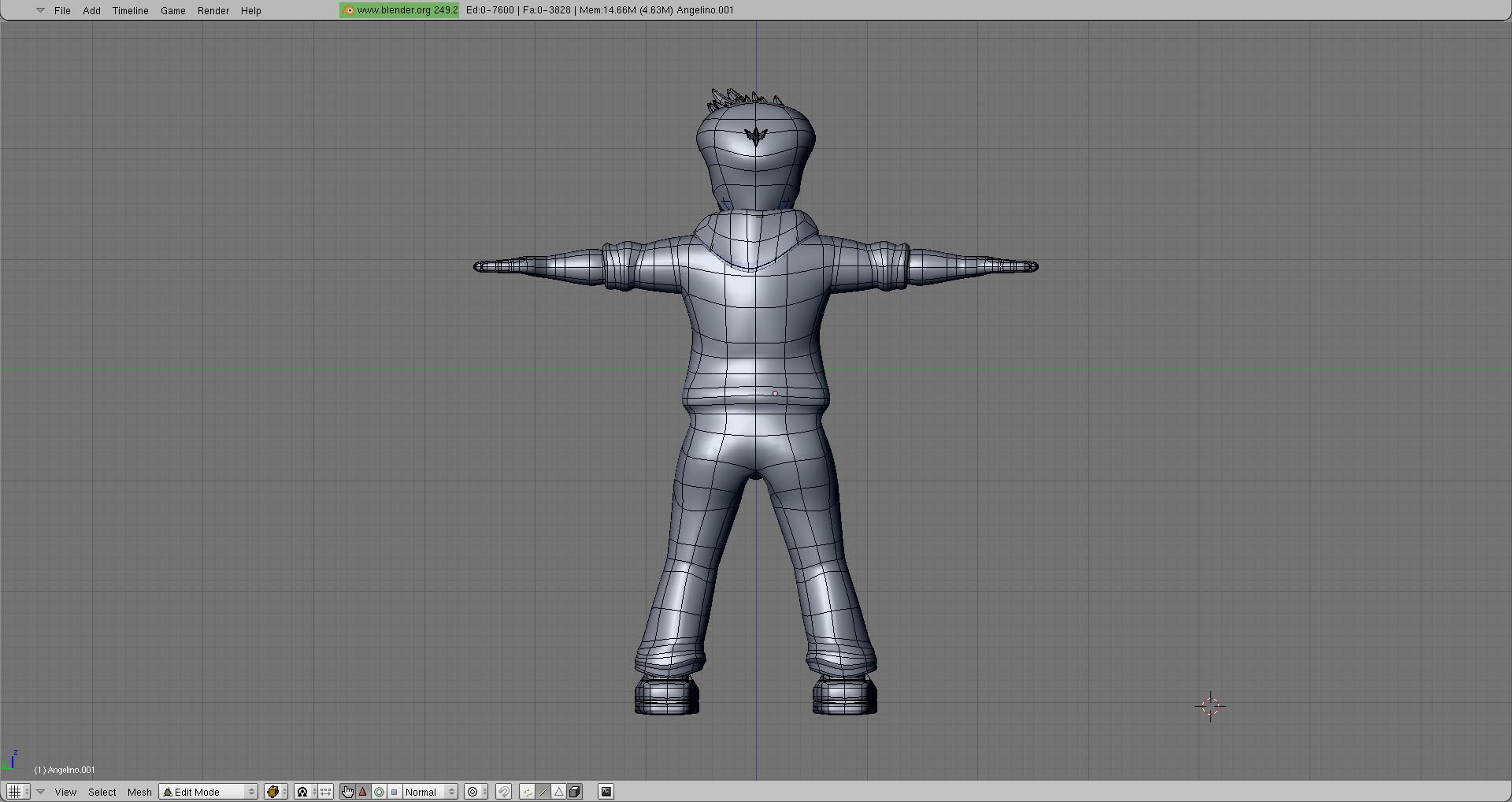Click the 3D cursor in the viewport
This screenshot has height=802, width=1512.
coord(1210,706)
